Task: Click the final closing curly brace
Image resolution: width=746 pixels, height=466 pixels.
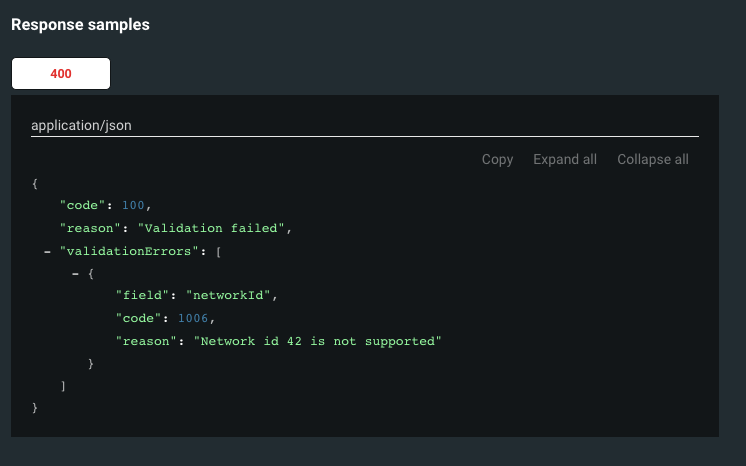Action: (35, 408)
